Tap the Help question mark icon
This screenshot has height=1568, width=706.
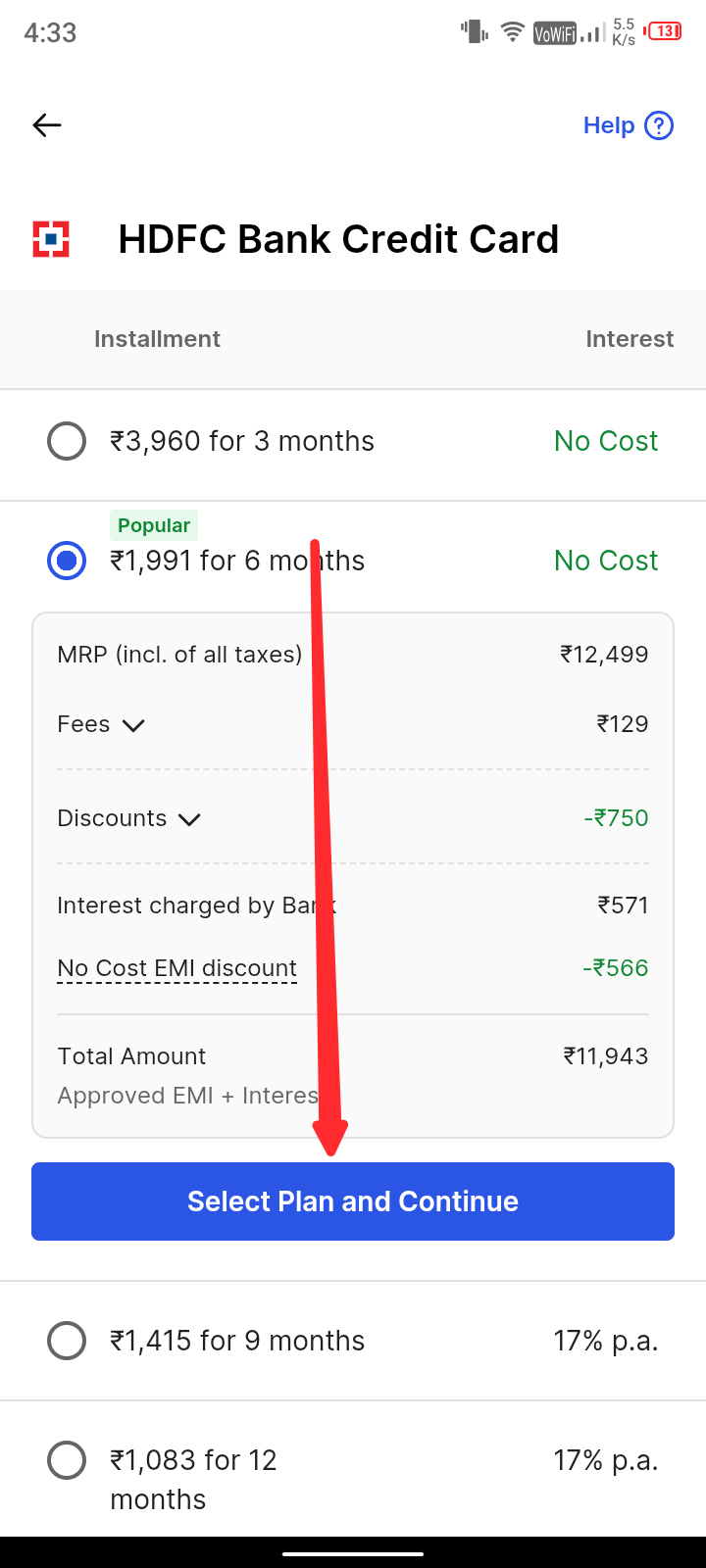click(659, 125)
